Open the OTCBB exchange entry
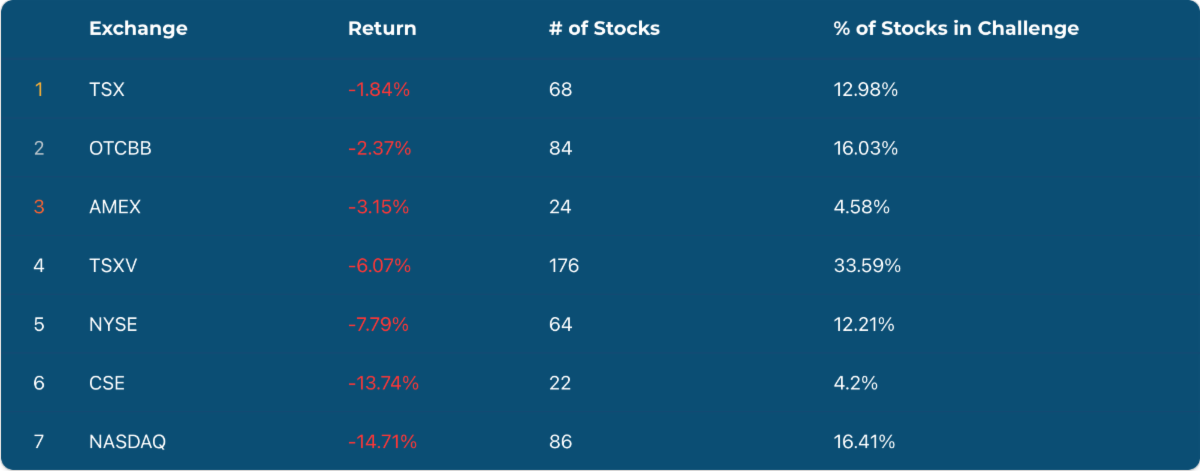This screenshot has width=1200, height=471. 120,149
